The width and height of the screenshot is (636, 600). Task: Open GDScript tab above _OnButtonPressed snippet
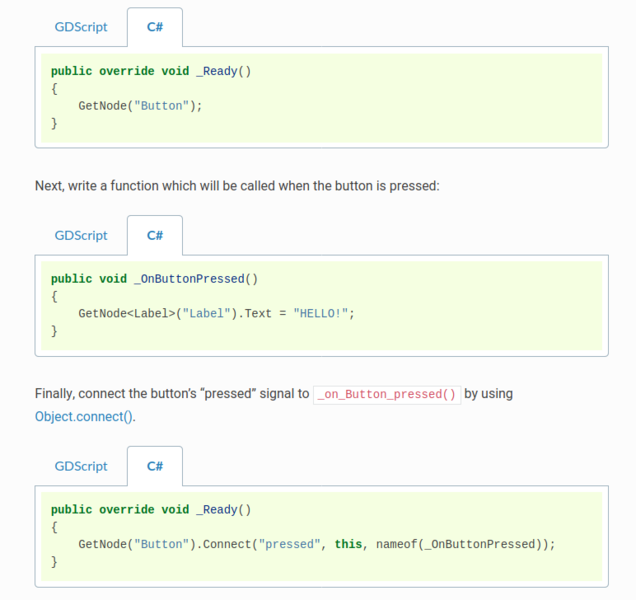click(x=81, y=235)
